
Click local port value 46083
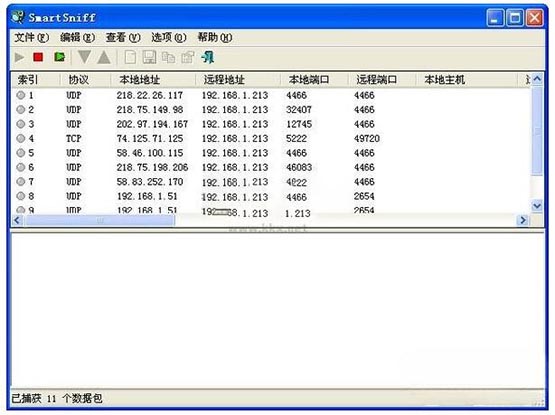[x=299, y=167]
